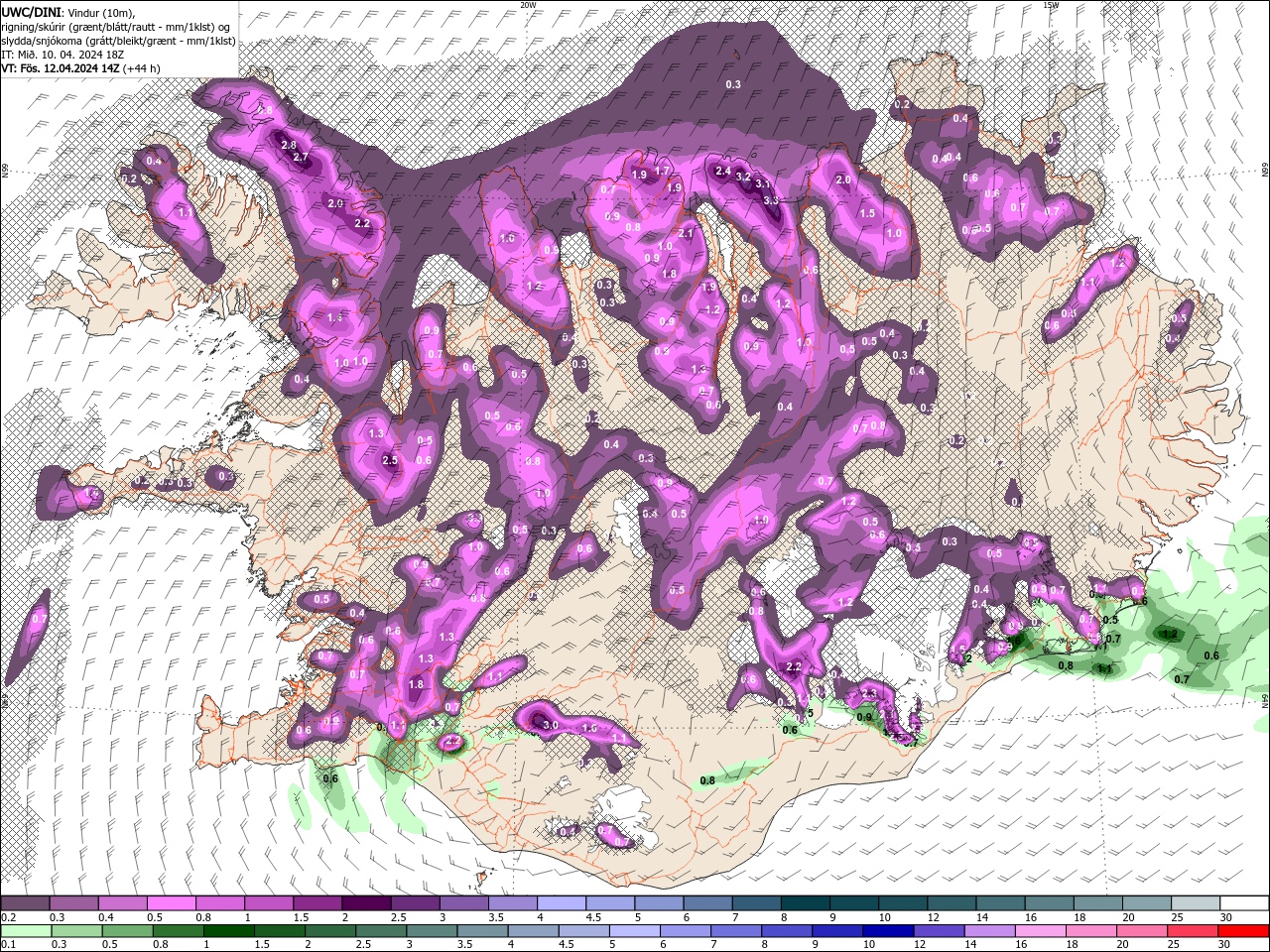Image resolution: width=1270 pixels, height=952 pixels.
Task: Click the '20W' longitude label
Action: click(528, 5)
